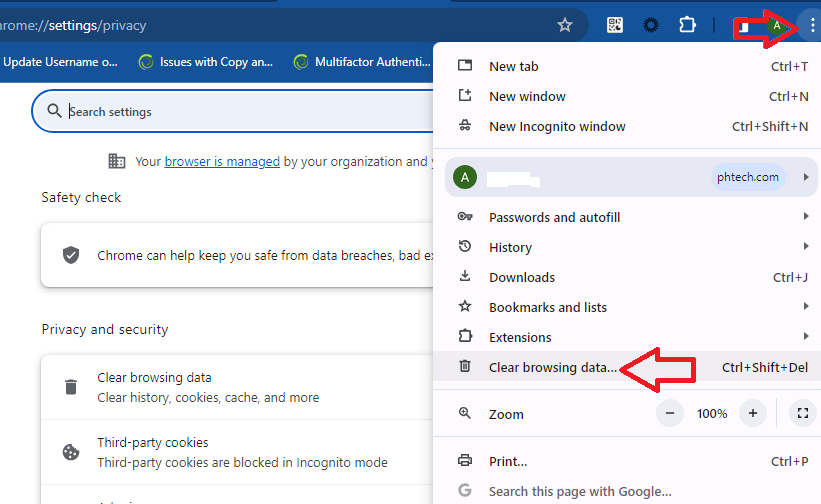Open the browser is managed link

[222, 161]
